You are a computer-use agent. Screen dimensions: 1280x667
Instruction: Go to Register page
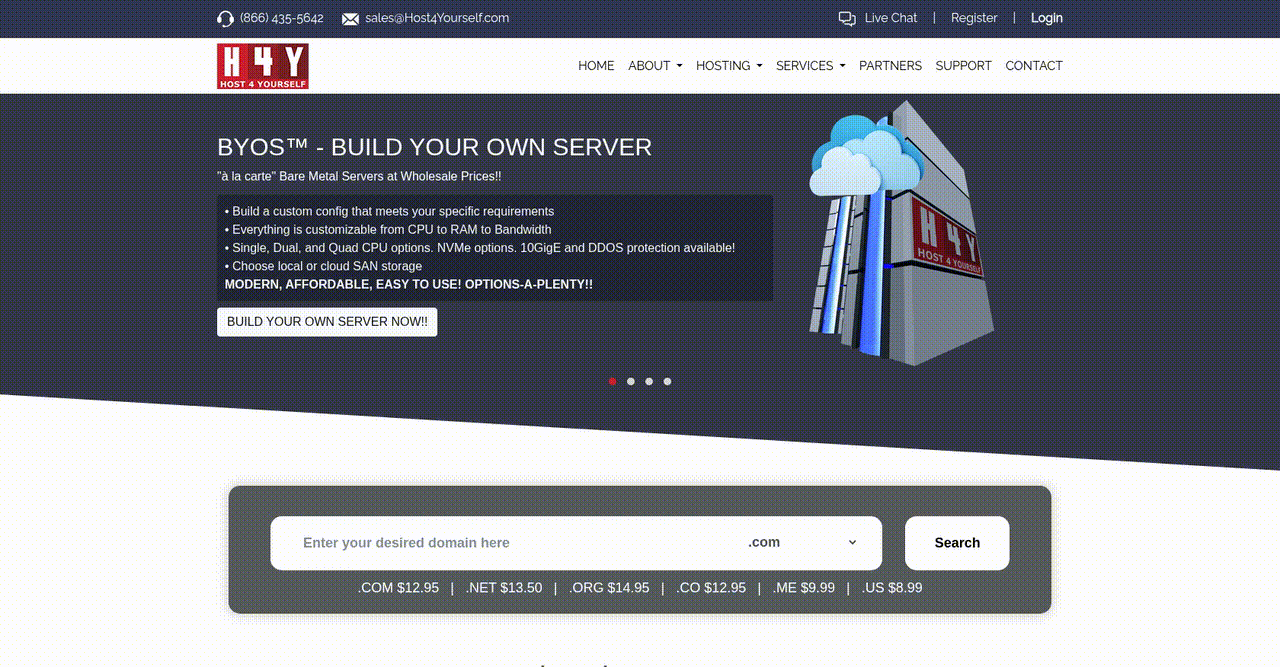coord(974,18)
